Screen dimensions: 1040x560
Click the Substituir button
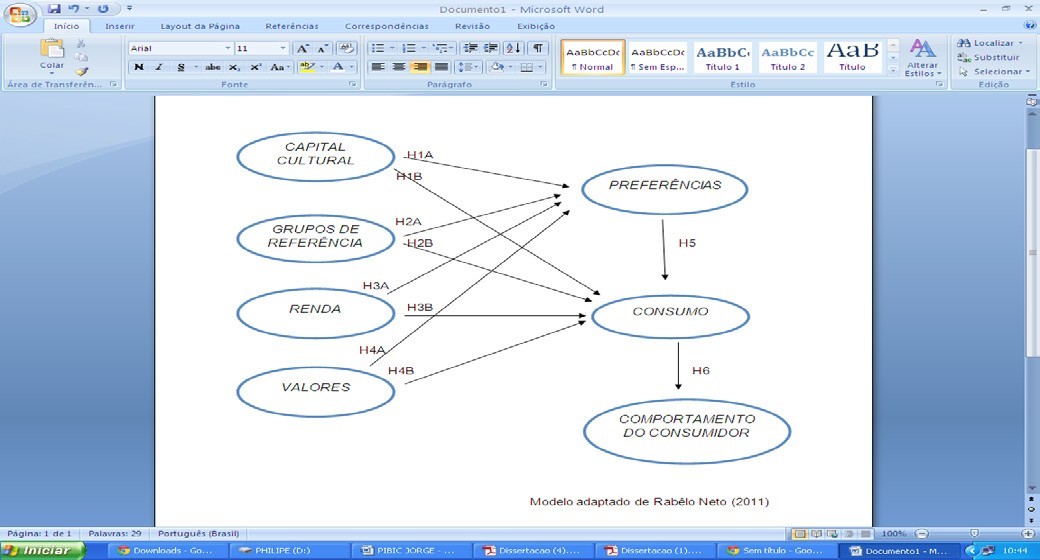point(994,57)
